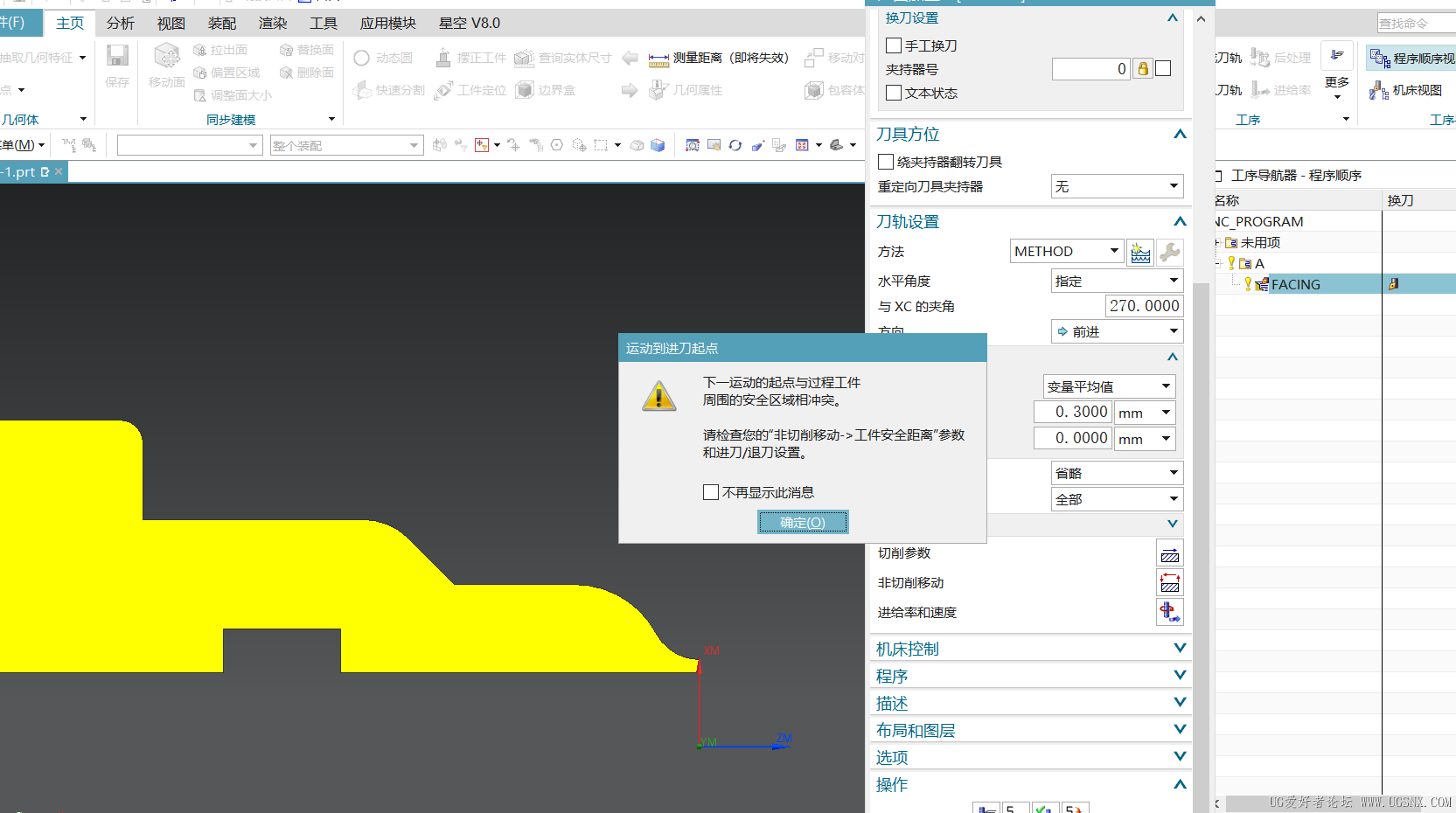
Task: Open the Home (主页) ribbon tab
Action: 70,23
